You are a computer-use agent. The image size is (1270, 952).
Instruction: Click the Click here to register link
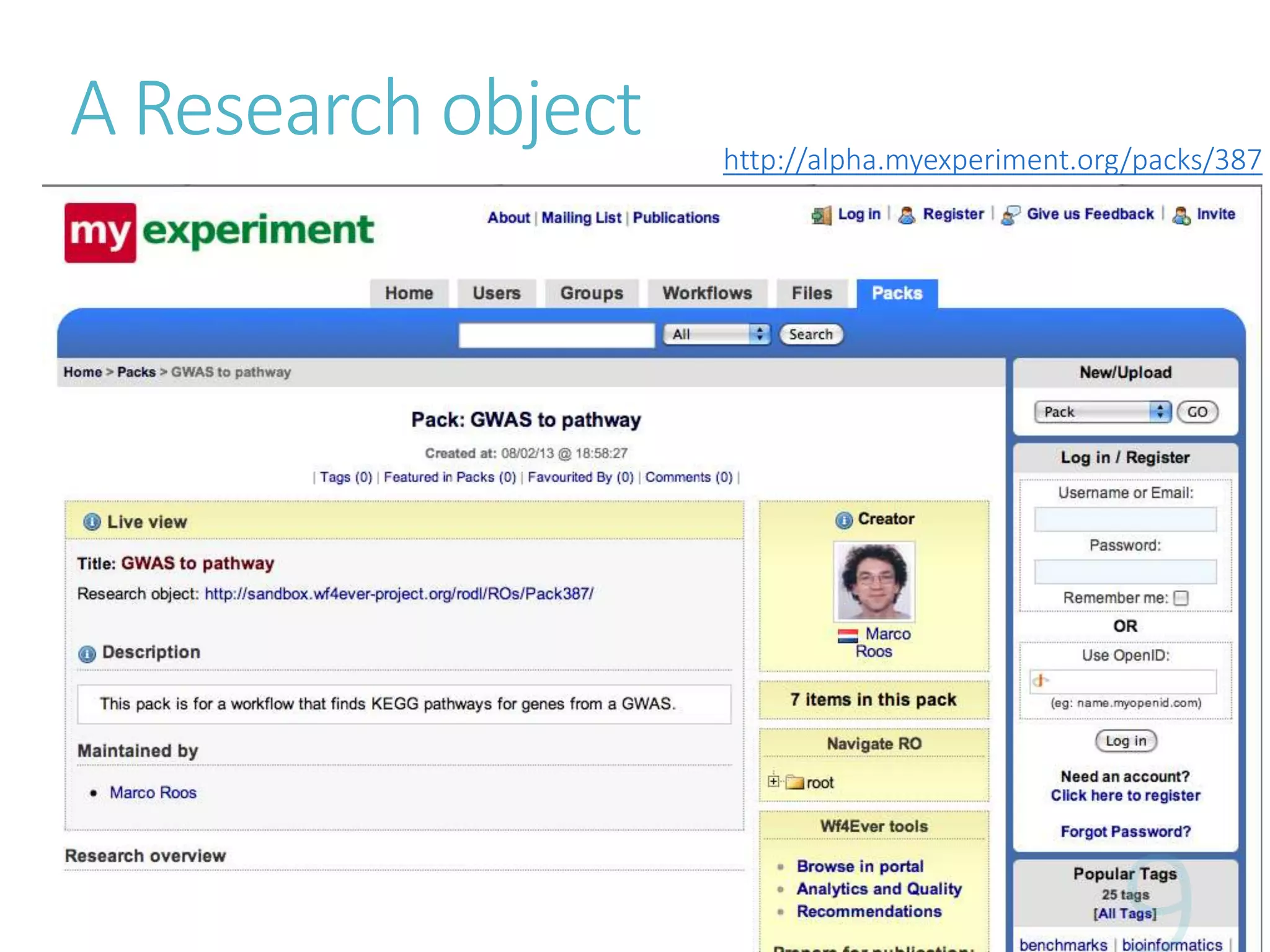coord(1126,796)
